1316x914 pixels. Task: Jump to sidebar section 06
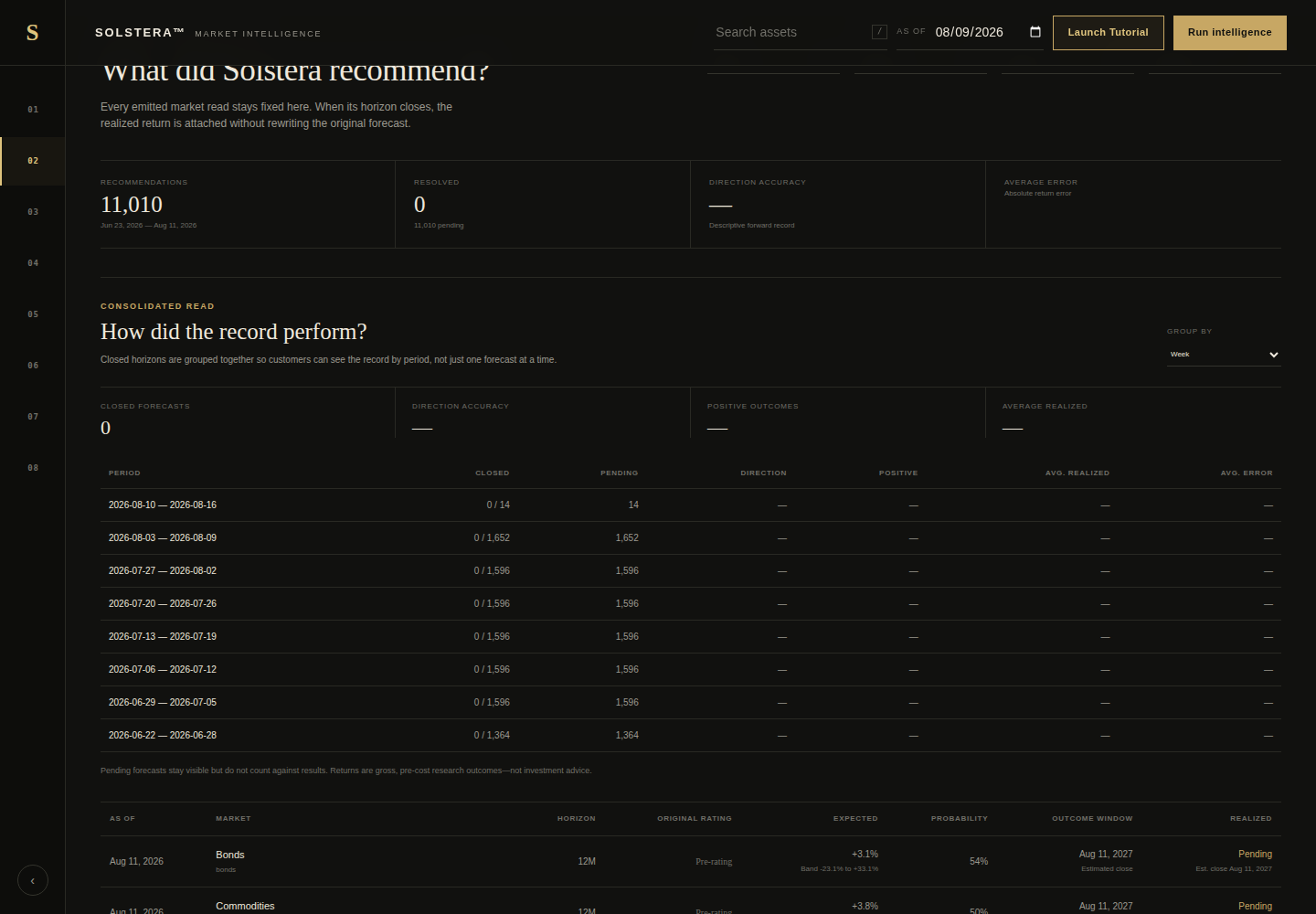(x=33, y=366)
